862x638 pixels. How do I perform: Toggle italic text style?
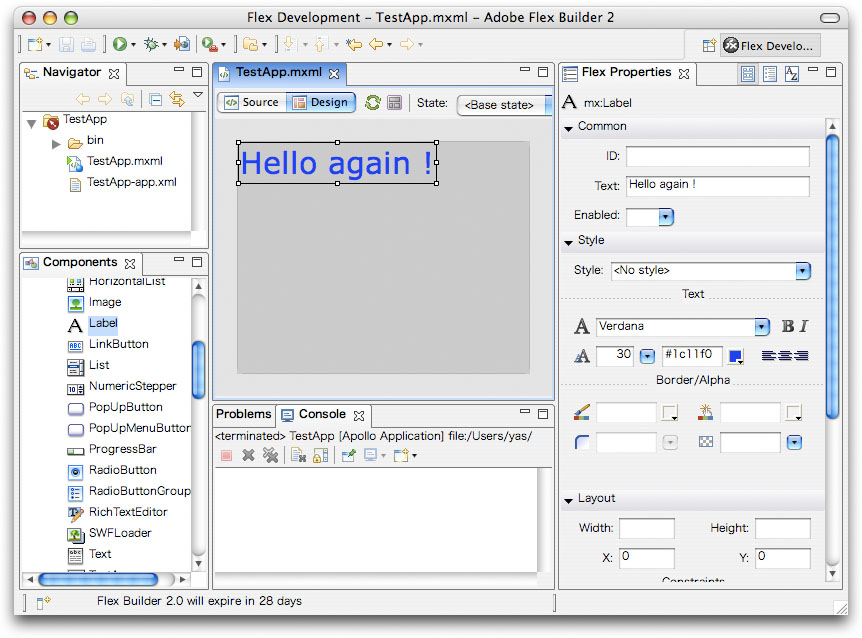click(804, 326)
